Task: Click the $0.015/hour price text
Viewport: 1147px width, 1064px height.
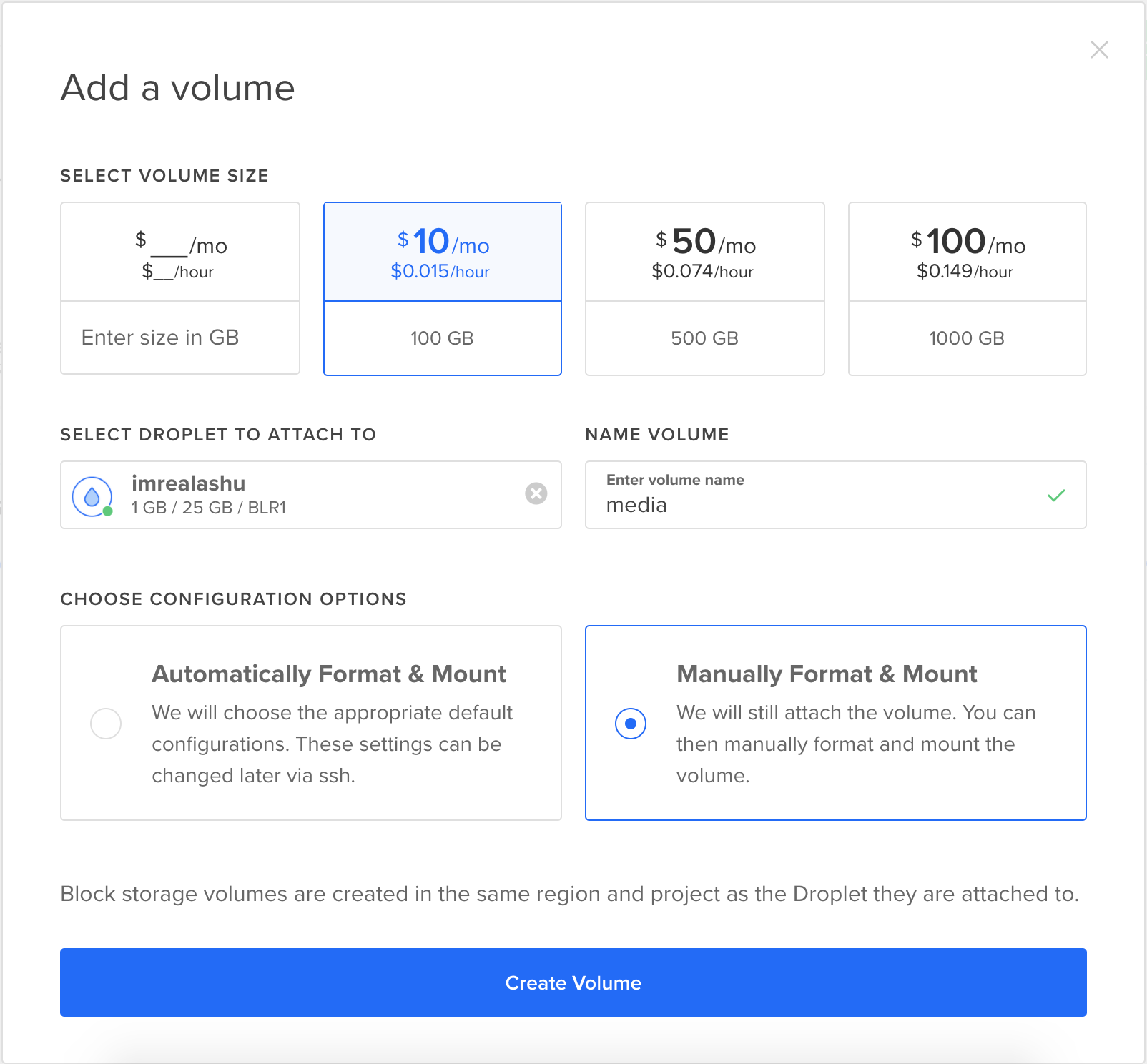Action: coord(440,272)
